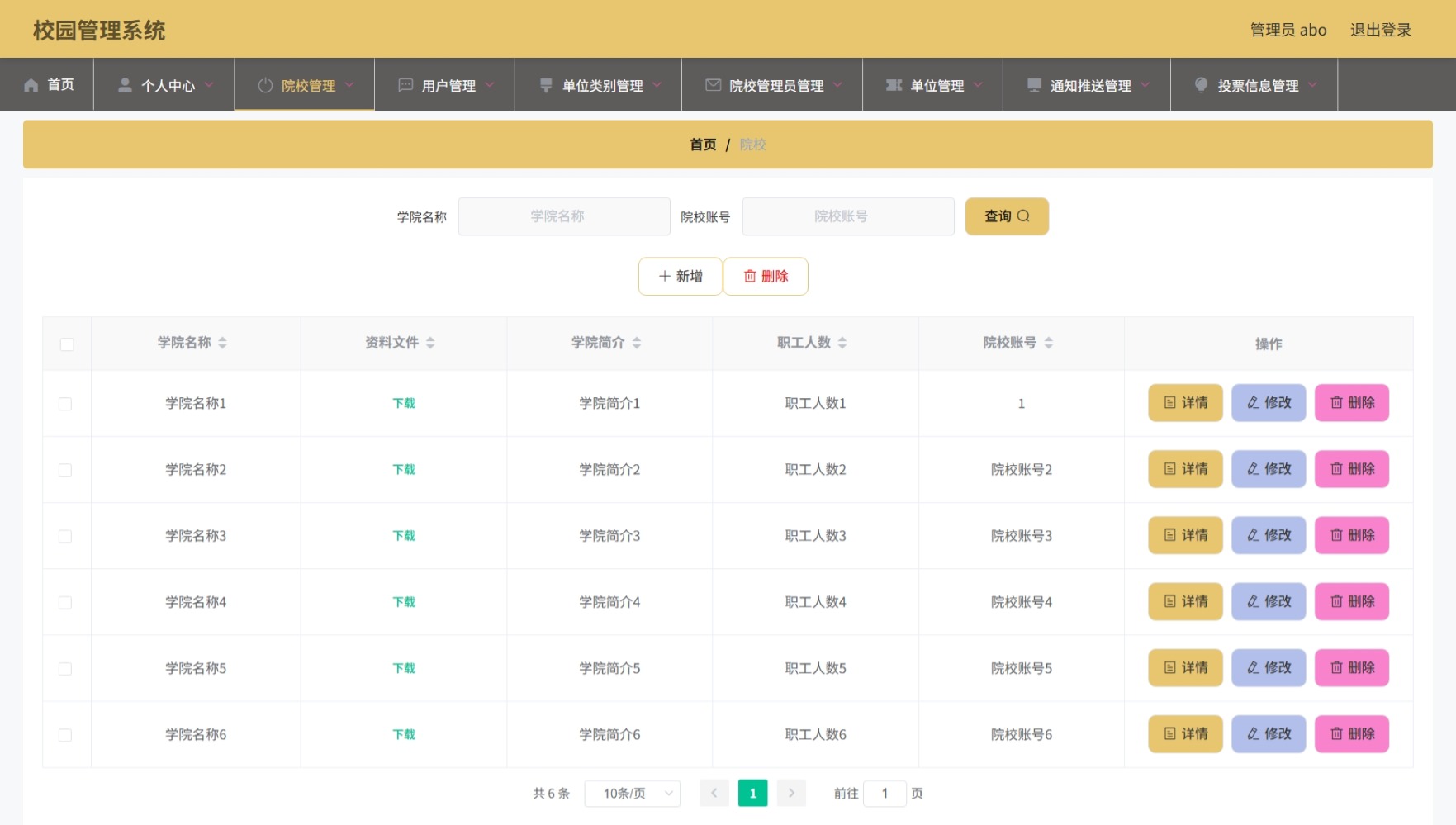Click the magnifier icon in 查询 button
This screenshot has width=1456, height=825.
click(x=1023, y=216)
